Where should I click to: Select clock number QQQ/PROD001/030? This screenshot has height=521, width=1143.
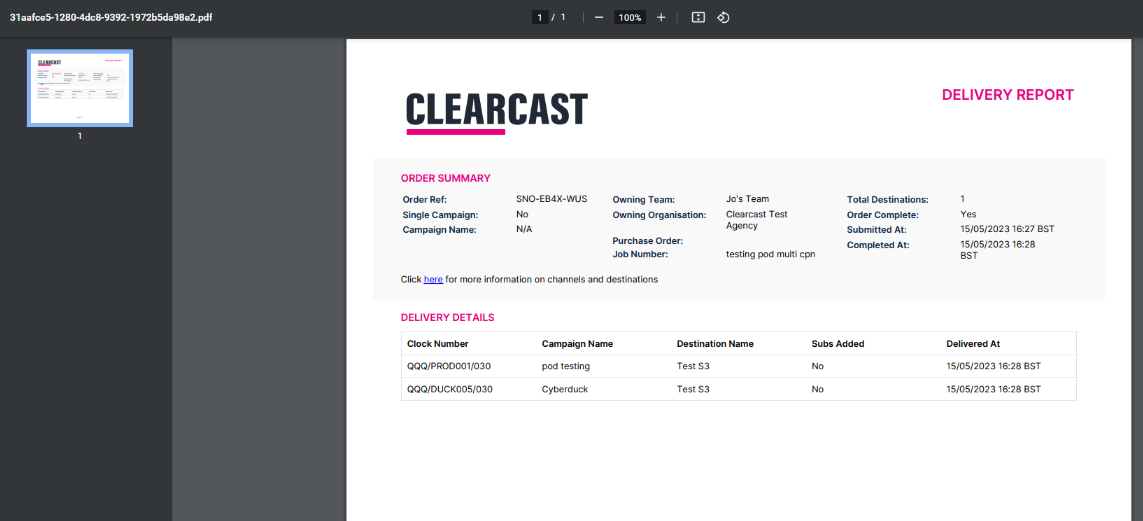pos(449,366)
